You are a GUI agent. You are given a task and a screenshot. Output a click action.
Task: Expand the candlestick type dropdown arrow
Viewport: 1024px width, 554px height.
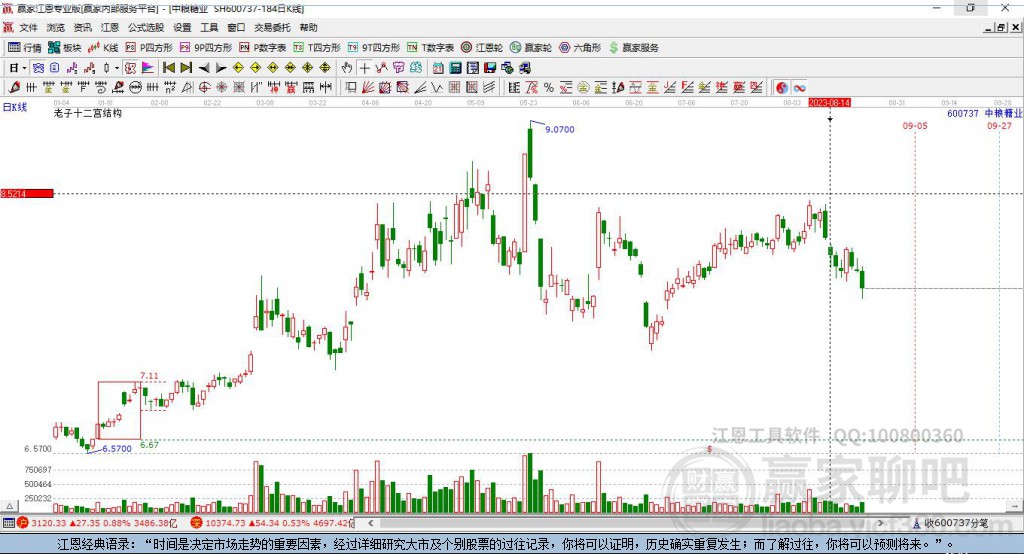(117, 68)
